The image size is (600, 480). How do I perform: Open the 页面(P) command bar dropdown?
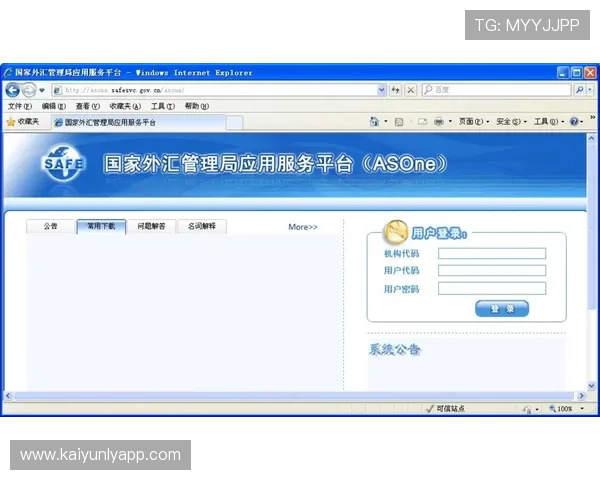pyautogui.click(x=474, y=122)
